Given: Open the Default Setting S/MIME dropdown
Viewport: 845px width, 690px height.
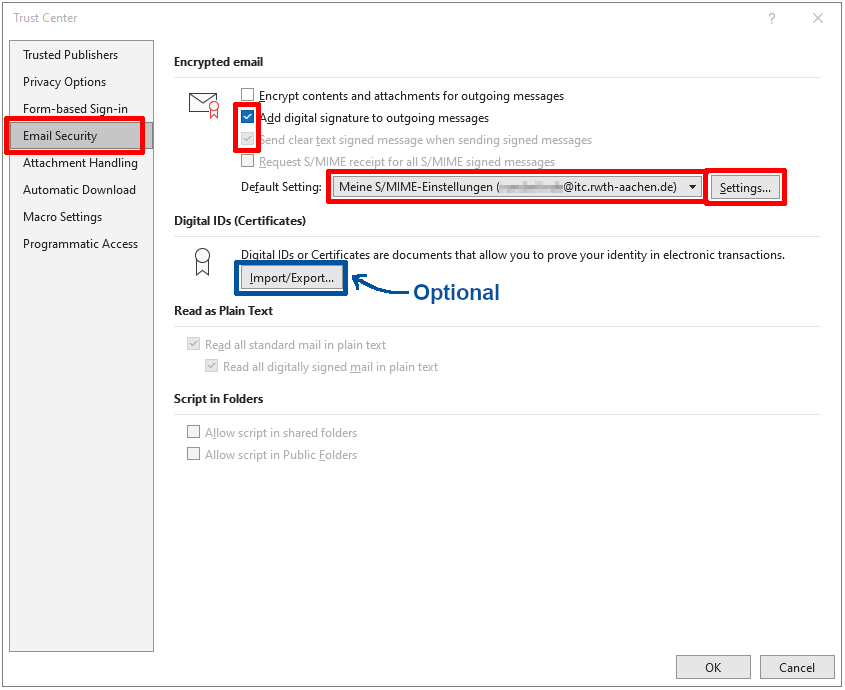Looking at the screenshot, I should pyautogui.click(x=693, y=186).
